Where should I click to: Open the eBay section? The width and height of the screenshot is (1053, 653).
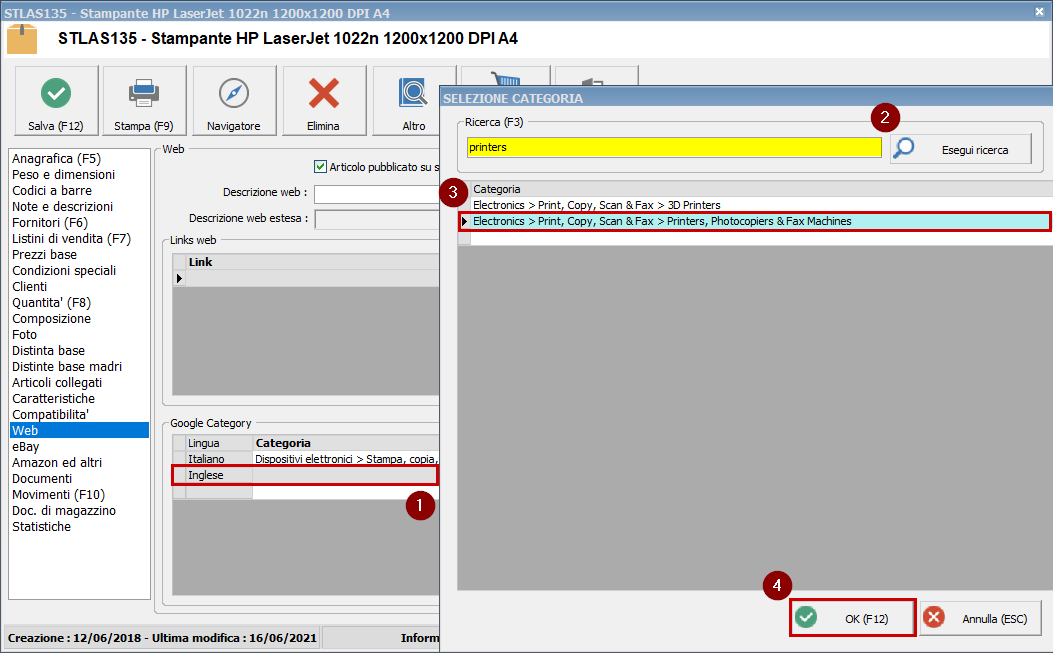[26, 447]
